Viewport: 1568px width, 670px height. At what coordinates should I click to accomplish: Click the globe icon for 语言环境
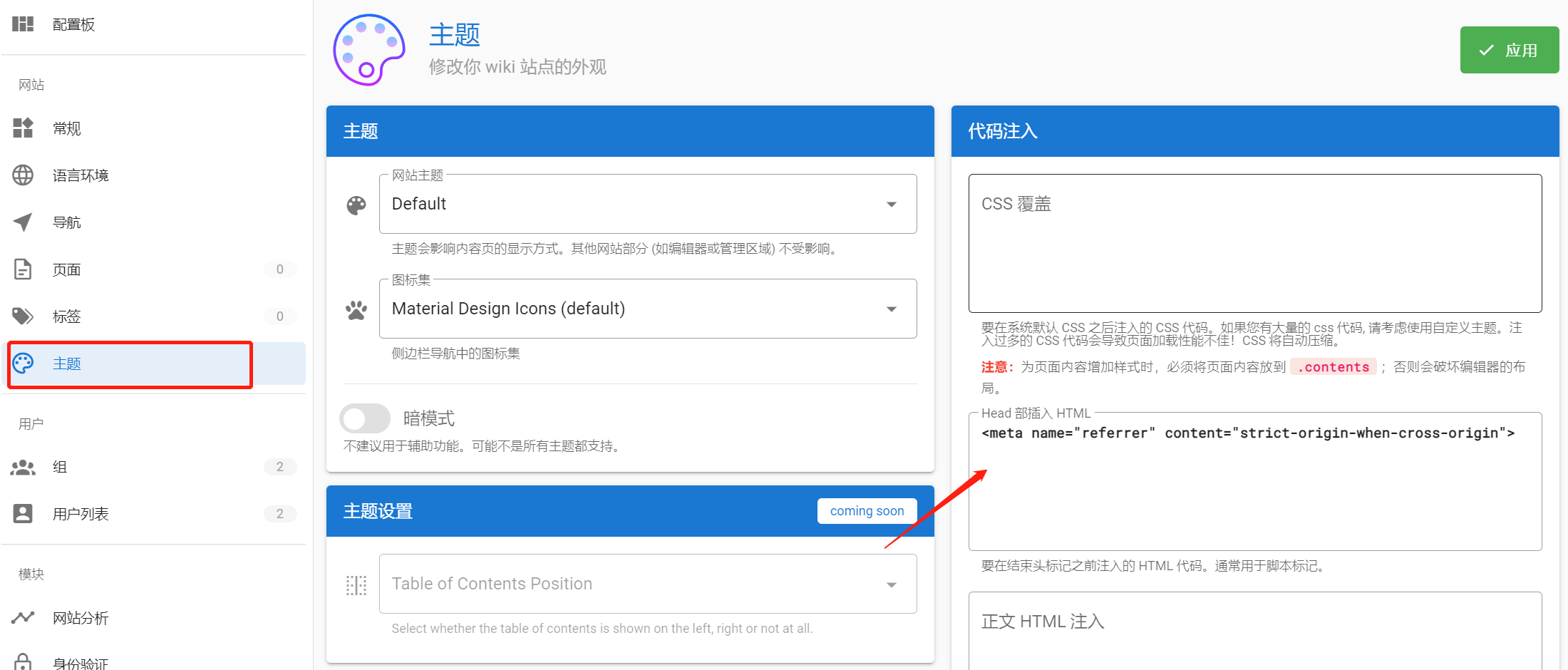[x=23, y=175]
